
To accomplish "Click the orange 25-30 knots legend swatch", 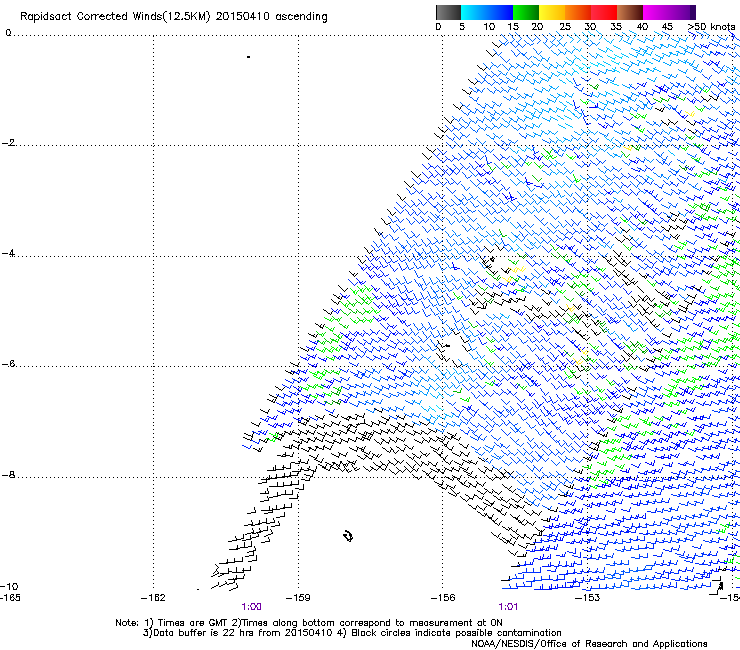I will tap(578, 12).
